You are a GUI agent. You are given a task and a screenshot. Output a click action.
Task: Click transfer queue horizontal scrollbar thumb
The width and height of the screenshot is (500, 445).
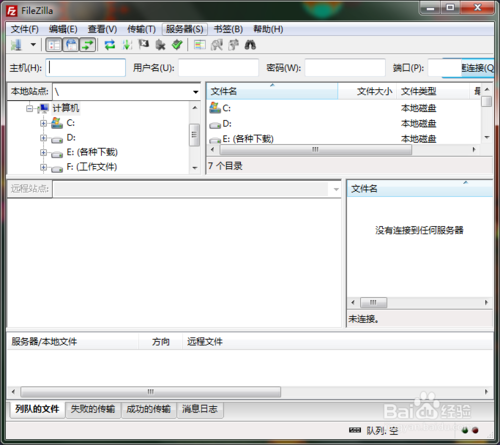click(x=151, y=391)
